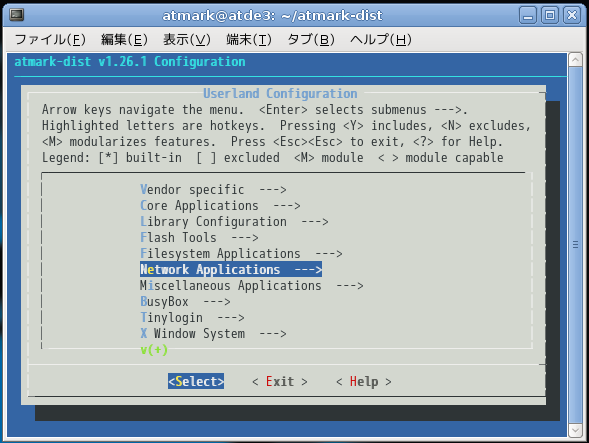Open the Vendor specific submenu

(213, 190)
